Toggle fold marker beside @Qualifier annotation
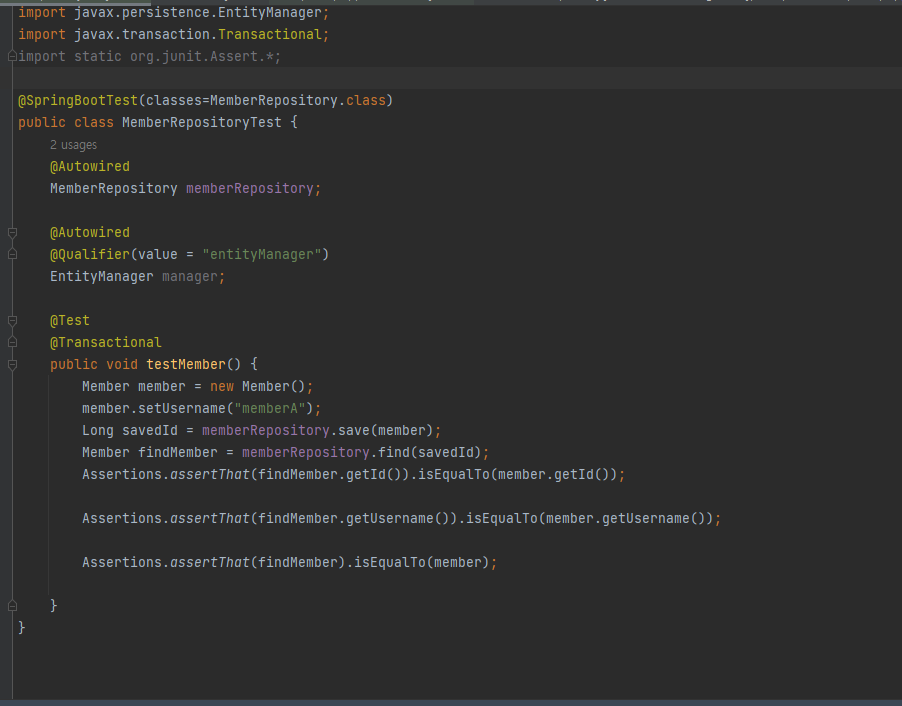 point(12,254)
